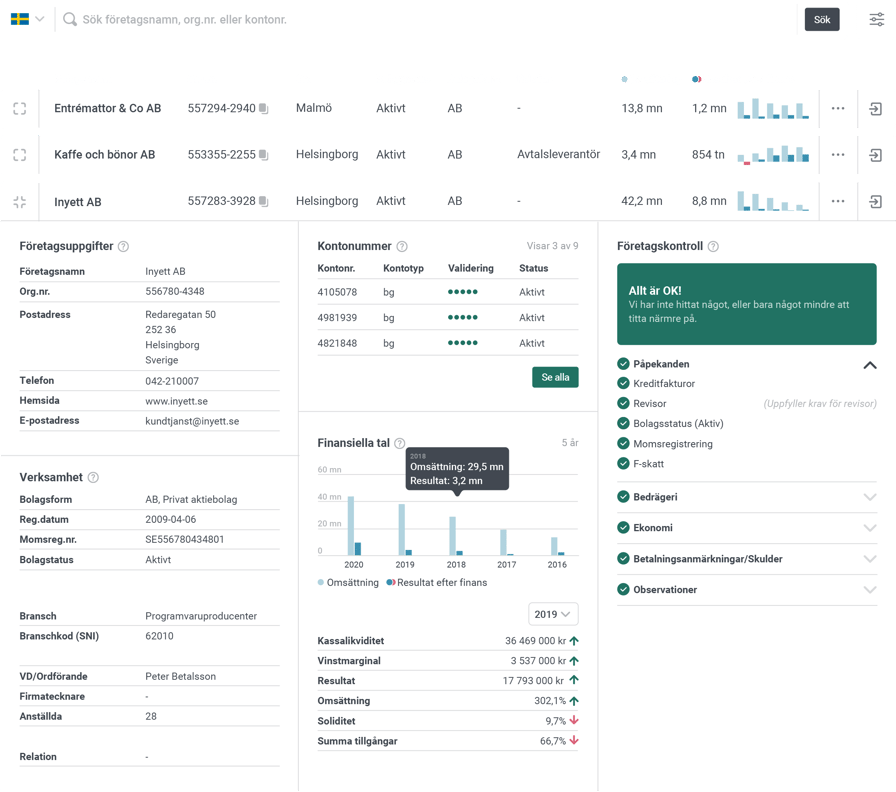Click the Se alla accounts button
Screen dimensions: 896x792
[x=555, y=377]
